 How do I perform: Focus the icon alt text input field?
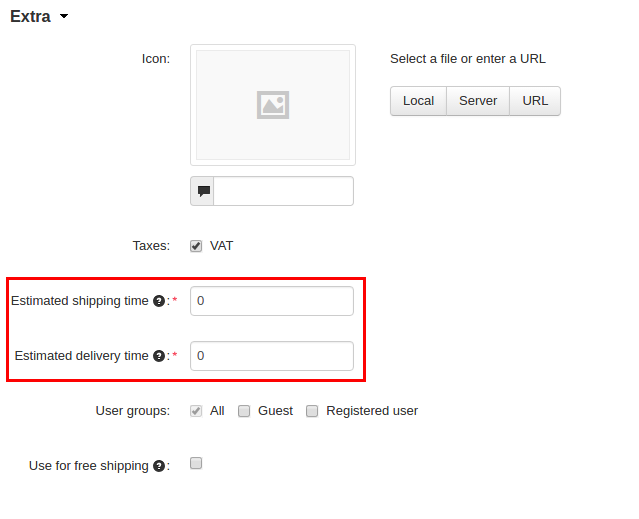point(283,191)
